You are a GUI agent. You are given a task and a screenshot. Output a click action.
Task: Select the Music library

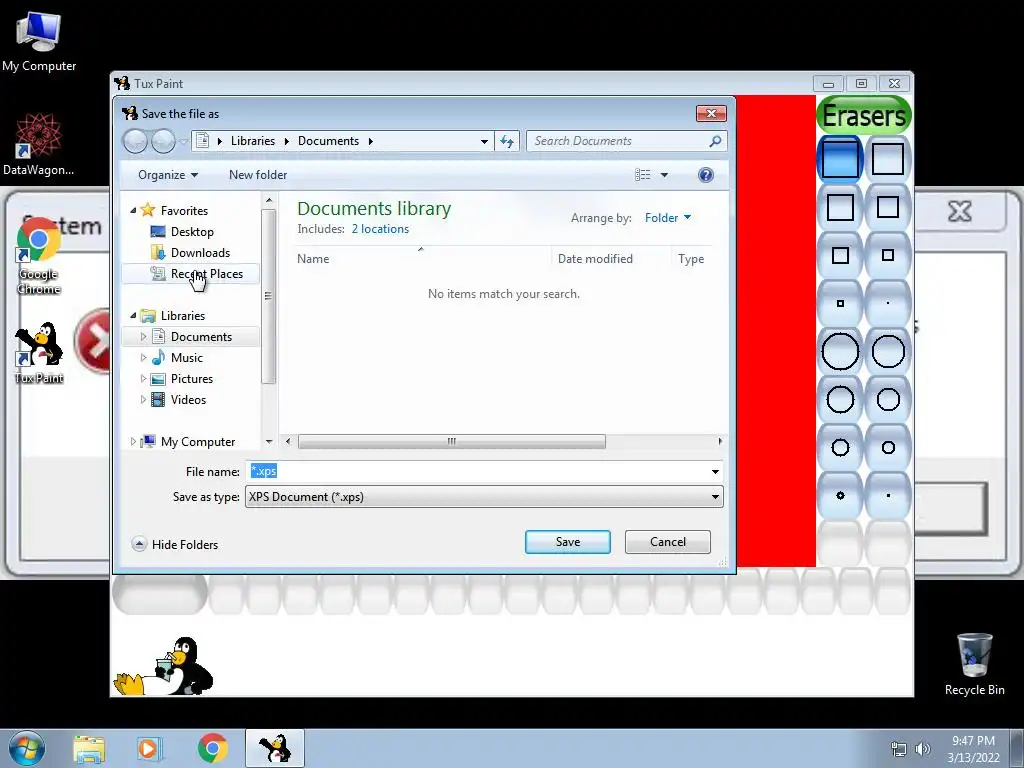tap(187, 357)
